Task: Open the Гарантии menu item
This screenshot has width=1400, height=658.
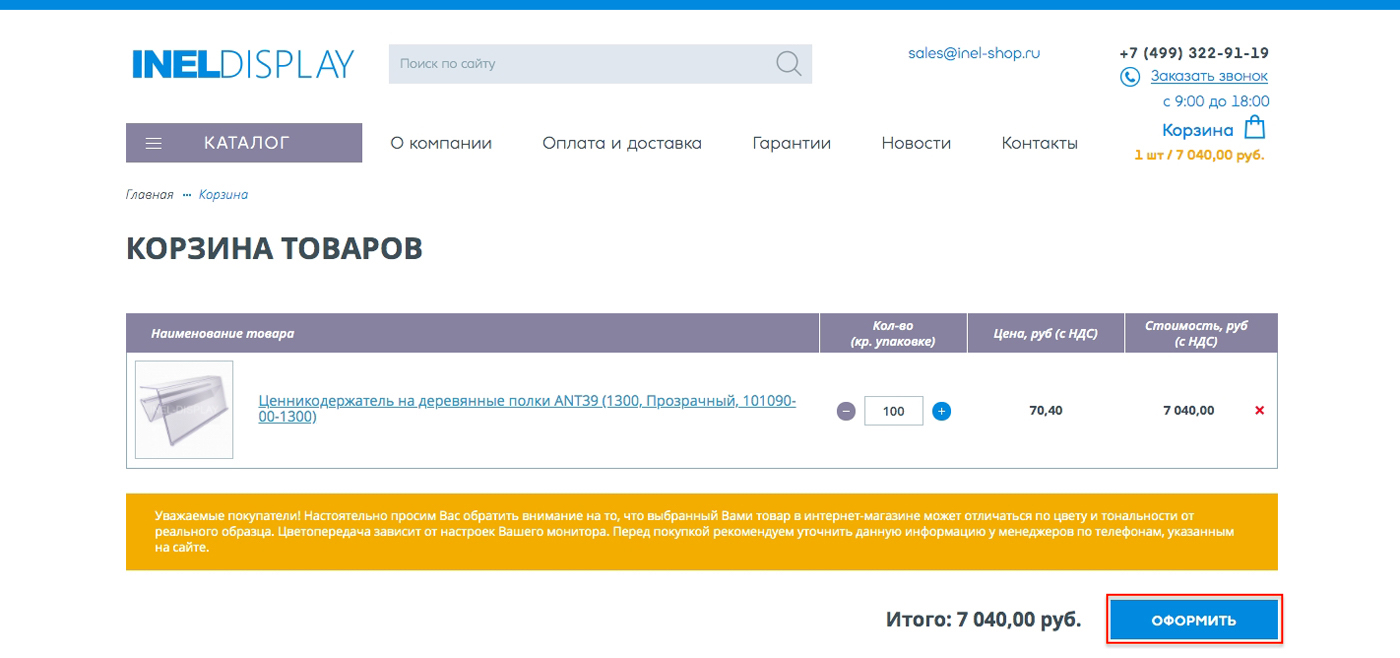Action: pos(791,143)
